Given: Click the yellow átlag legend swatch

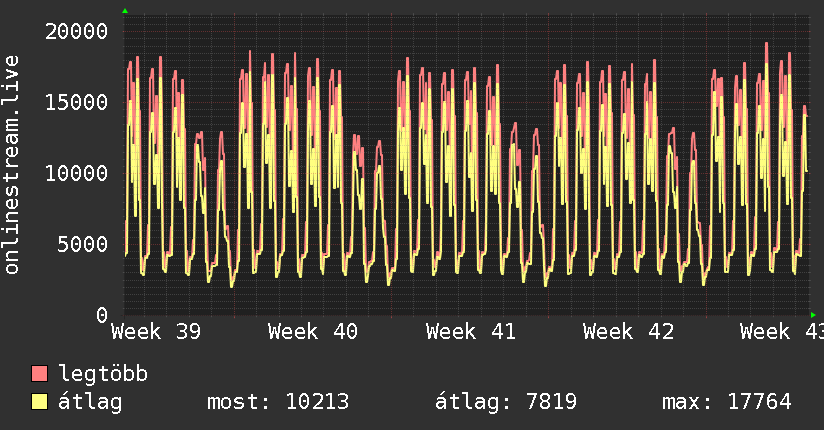Looking at the screenshot, I should 39,402.
